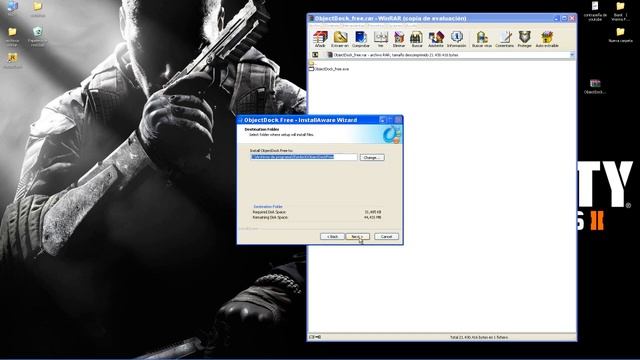The width and height of the screenshot is (640, 360).
Task: Click the Proteger shield icon in WinRAR
Action: (524, 39)
